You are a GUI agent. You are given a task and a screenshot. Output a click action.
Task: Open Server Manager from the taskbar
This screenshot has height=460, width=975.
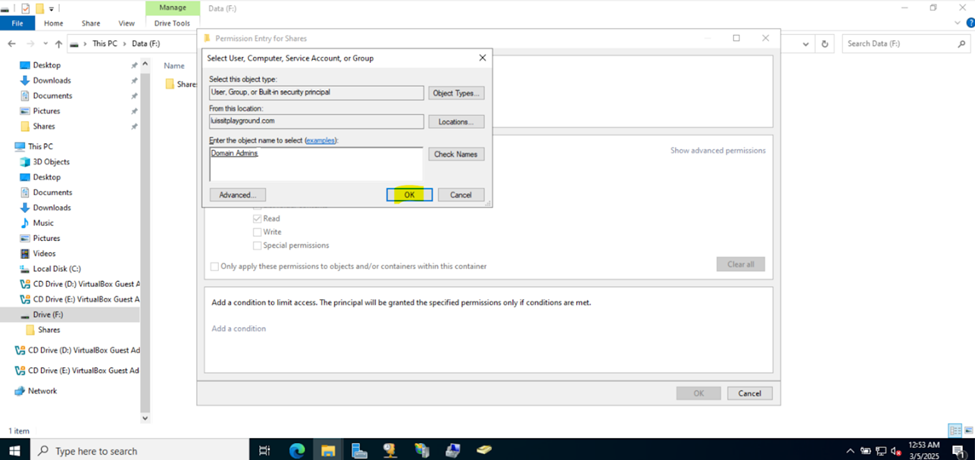coord(359,450)
